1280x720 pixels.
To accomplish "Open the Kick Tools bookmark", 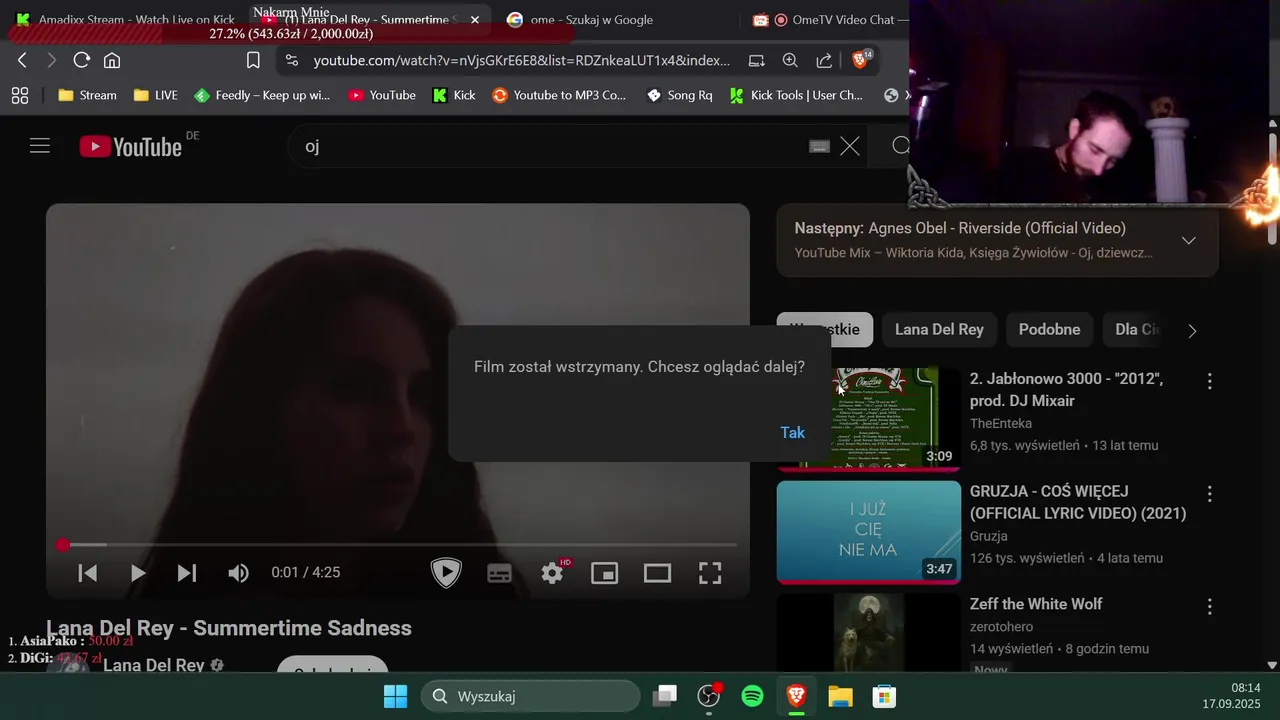I will click(x=796, y=95).
